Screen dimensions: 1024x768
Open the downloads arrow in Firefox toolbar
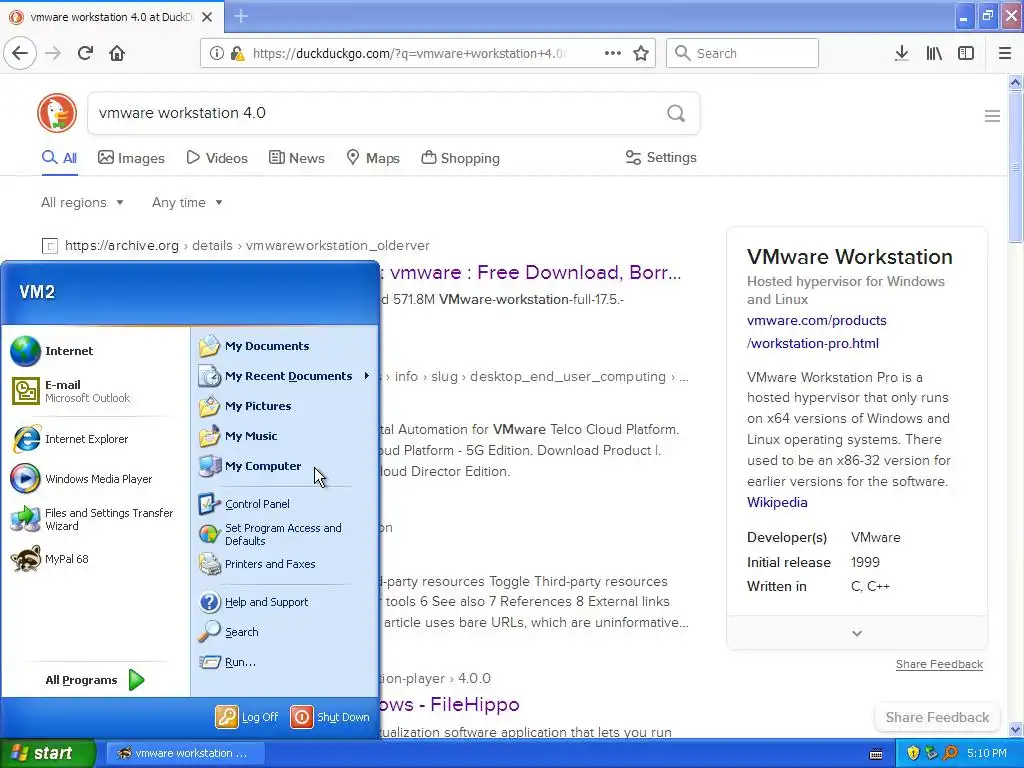click(x=901, y=53)
